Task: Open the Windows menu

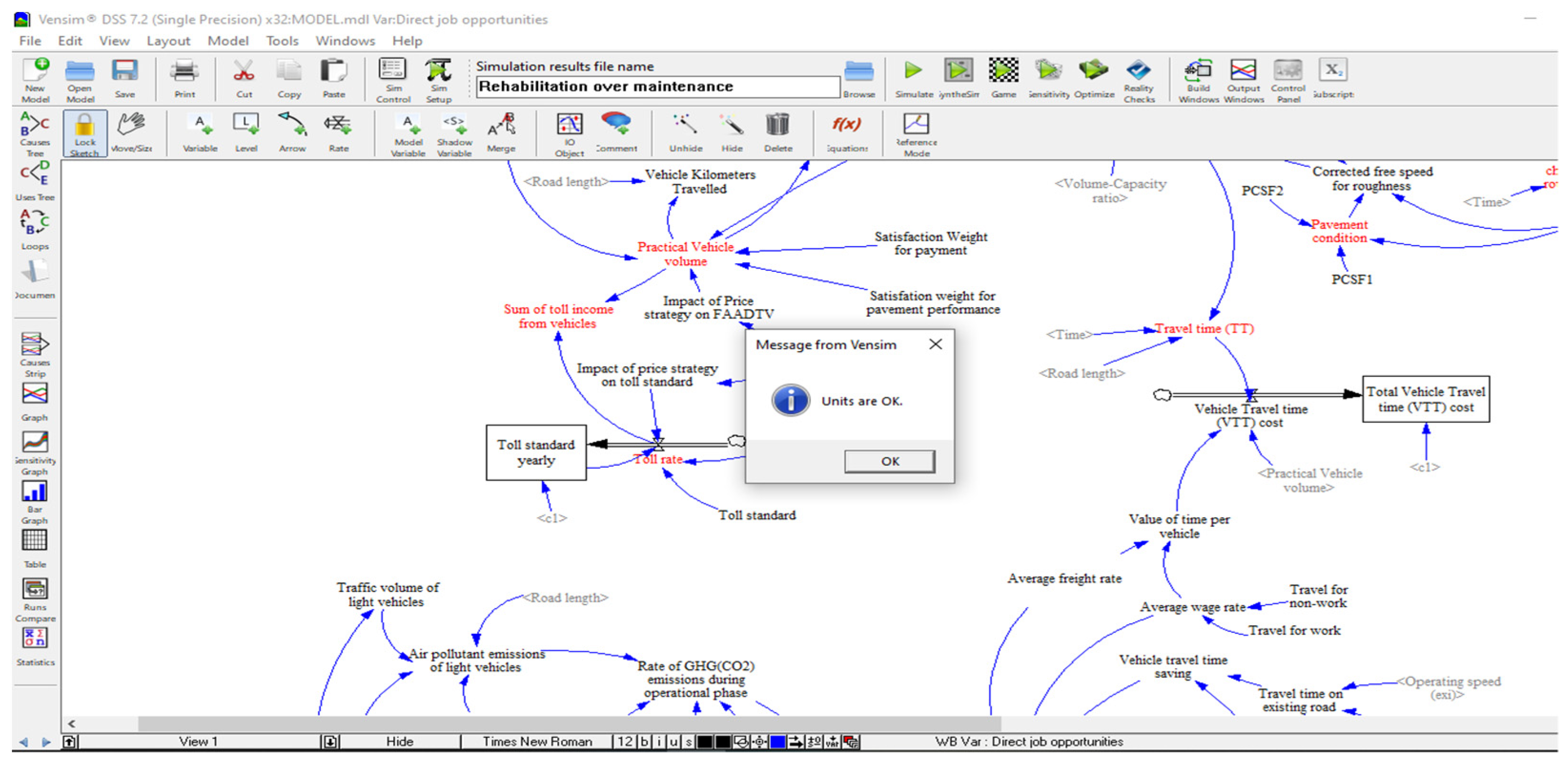Action: (x=345, y=41)
